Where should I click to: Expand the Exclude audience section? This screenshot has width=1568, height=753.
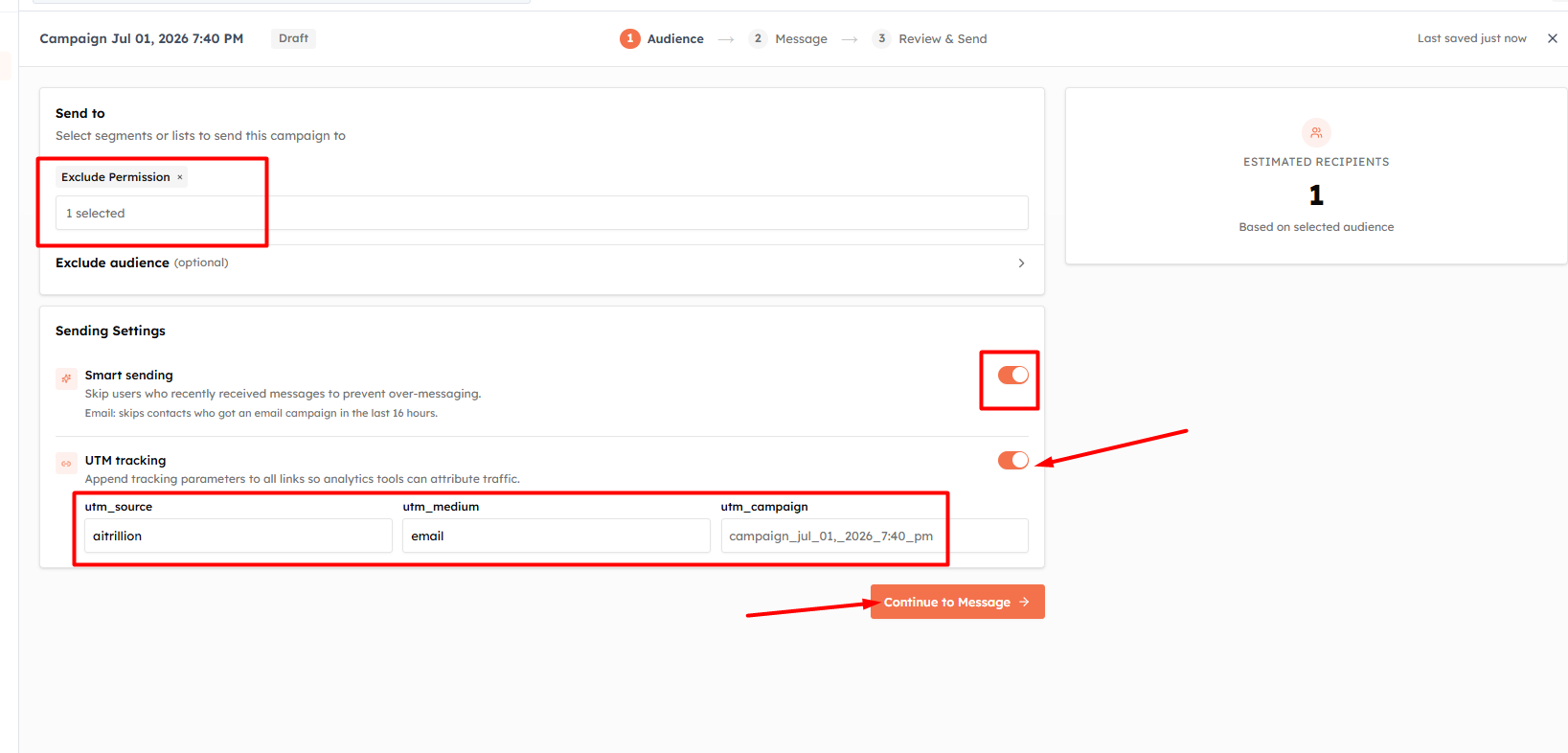[x=541, y=262]
